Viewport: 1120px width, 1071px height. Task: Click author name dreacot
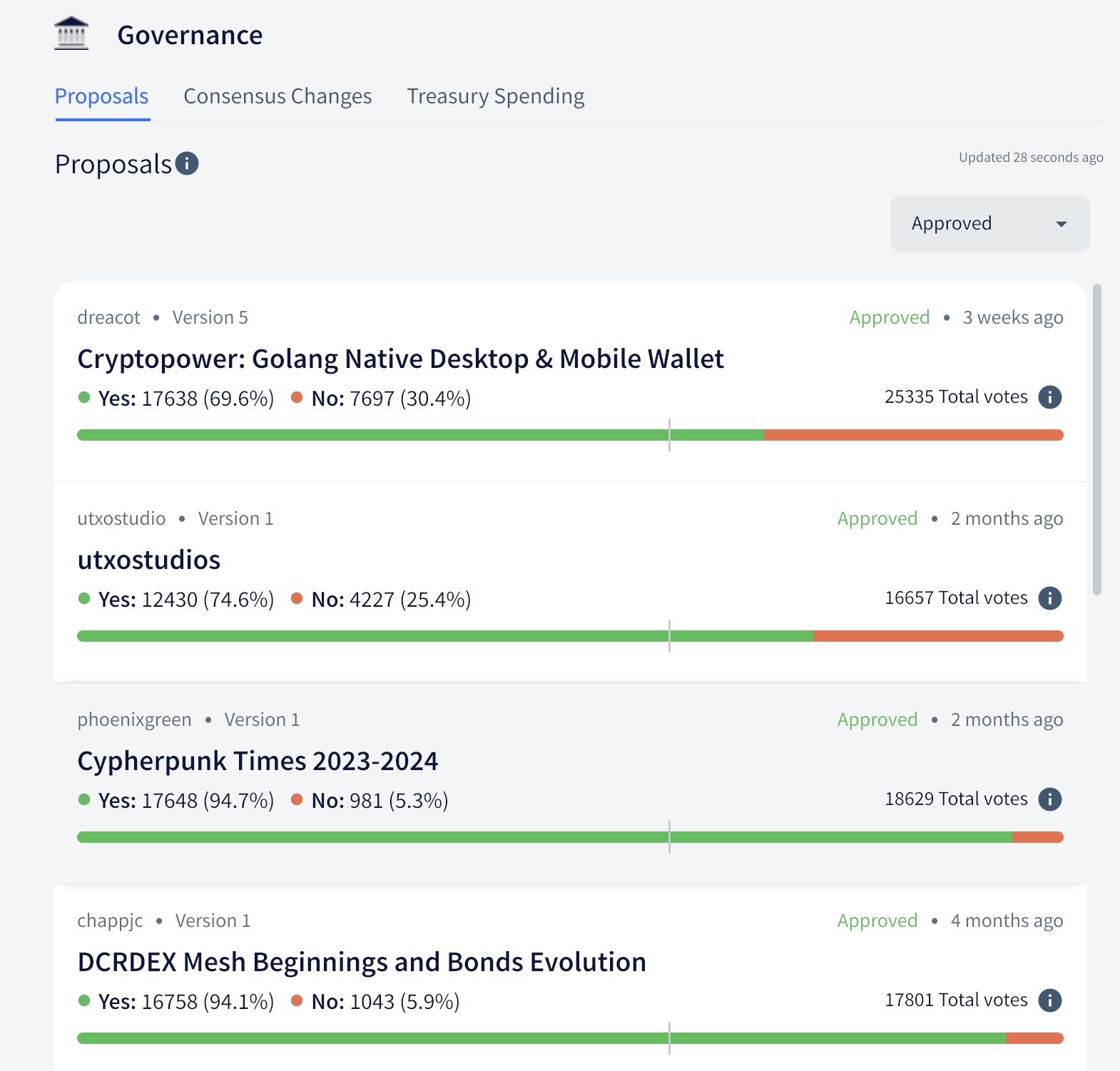[108, 317]
